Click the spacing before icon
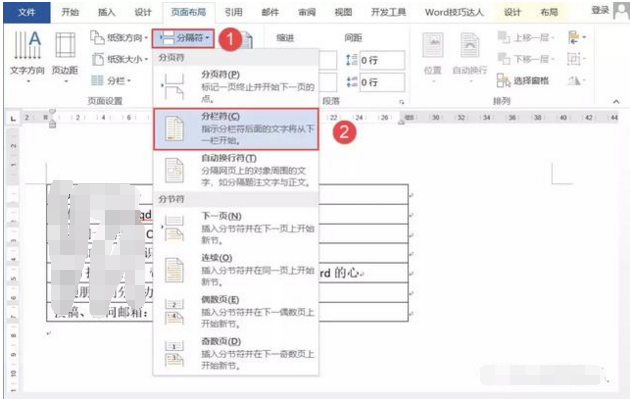Viewport: 630px width, 399px height. 351,60
